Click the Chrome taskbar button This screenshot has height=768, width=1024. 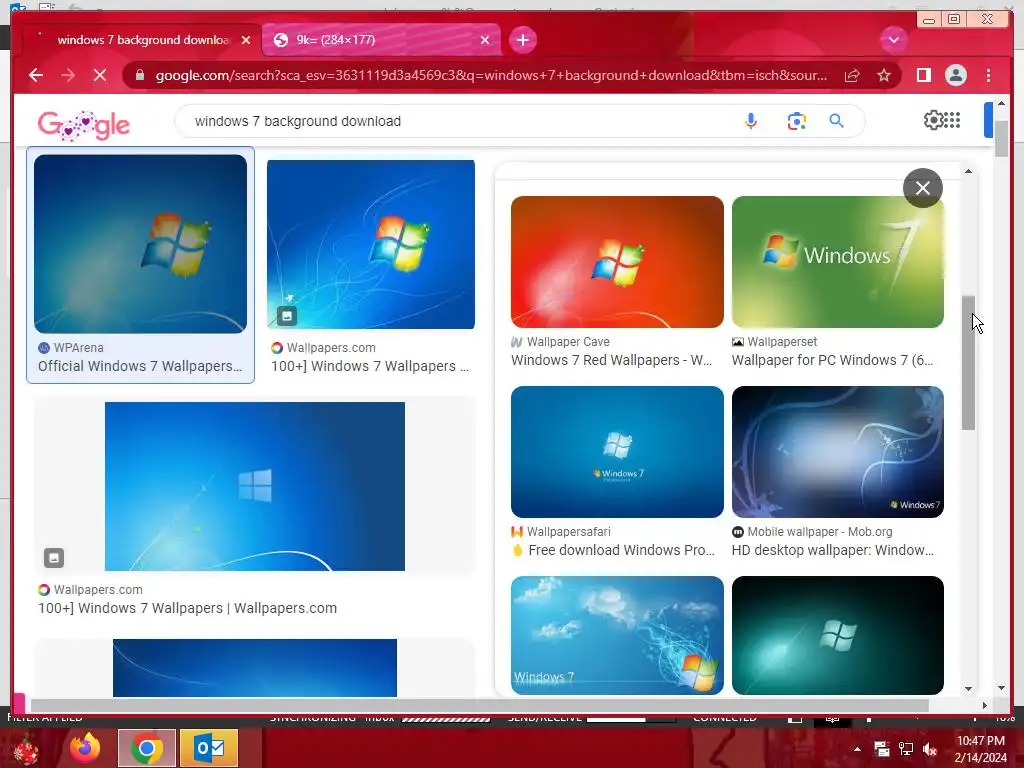click(x=147, y=748)
